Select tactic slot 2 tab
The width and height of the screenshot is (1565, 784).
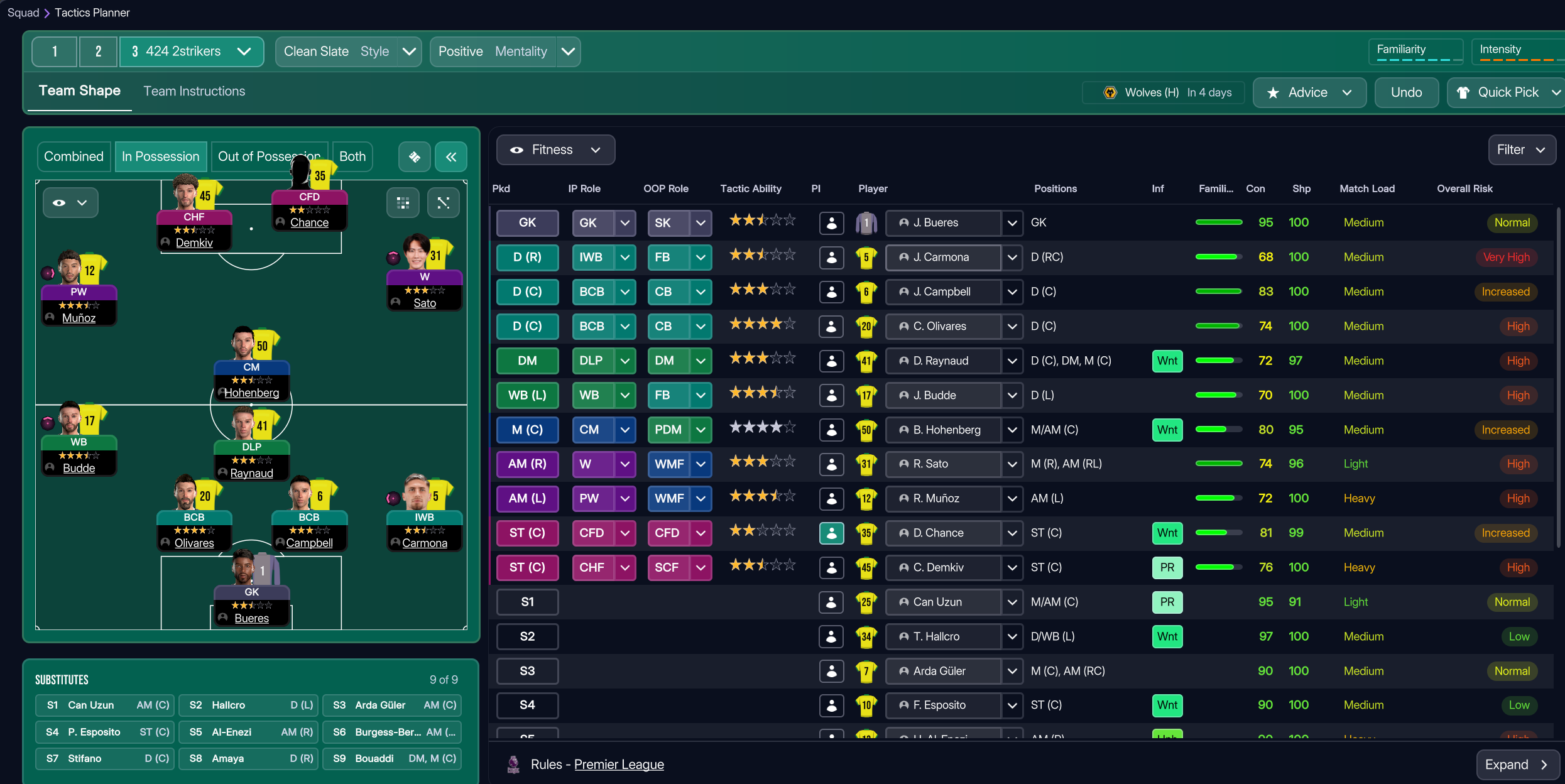[x=98, y=52]
